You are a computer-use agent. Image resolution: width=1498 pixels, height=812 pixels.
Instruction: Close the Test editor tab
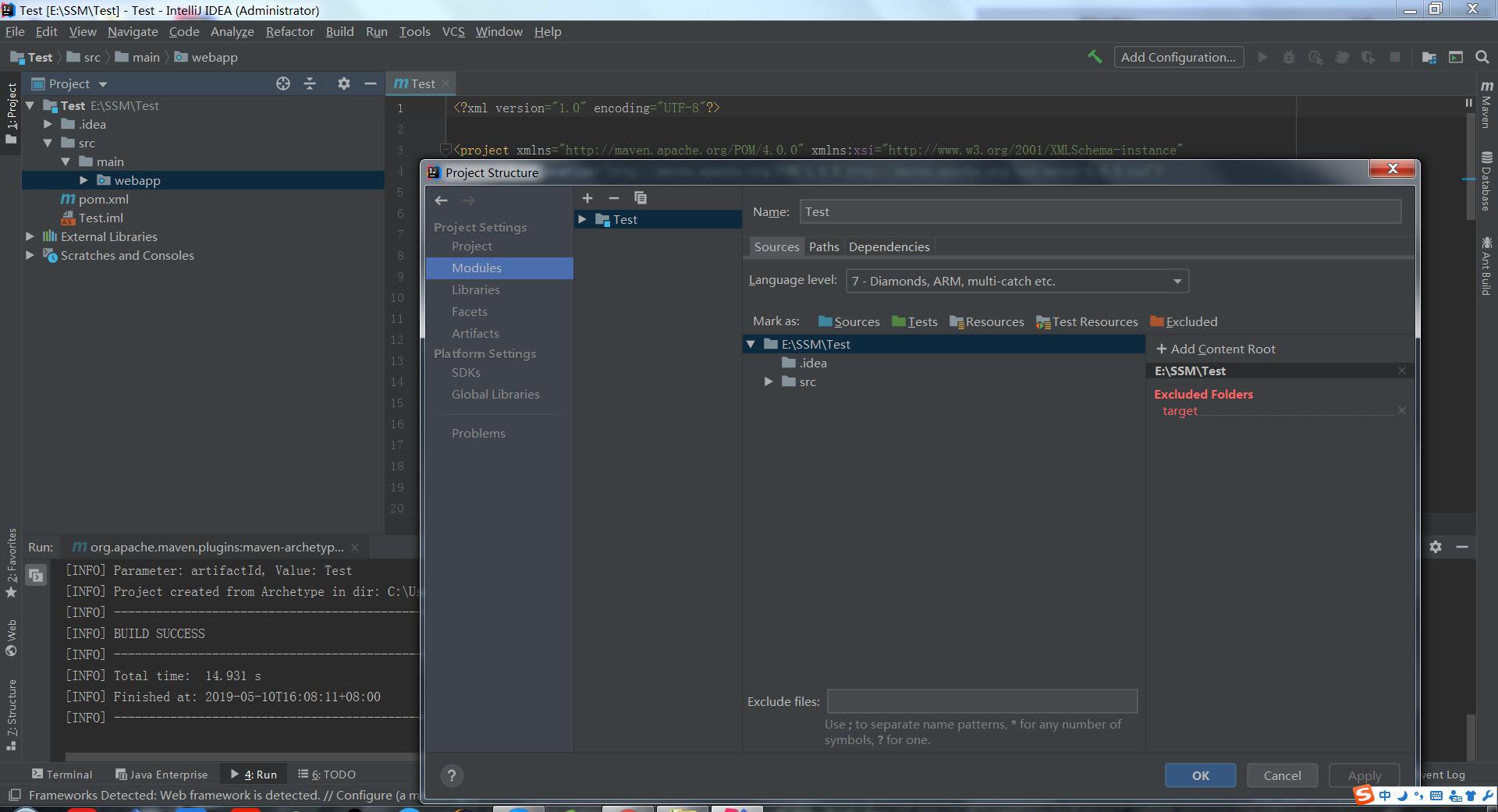pyautogui.click(x=445, y=83)
